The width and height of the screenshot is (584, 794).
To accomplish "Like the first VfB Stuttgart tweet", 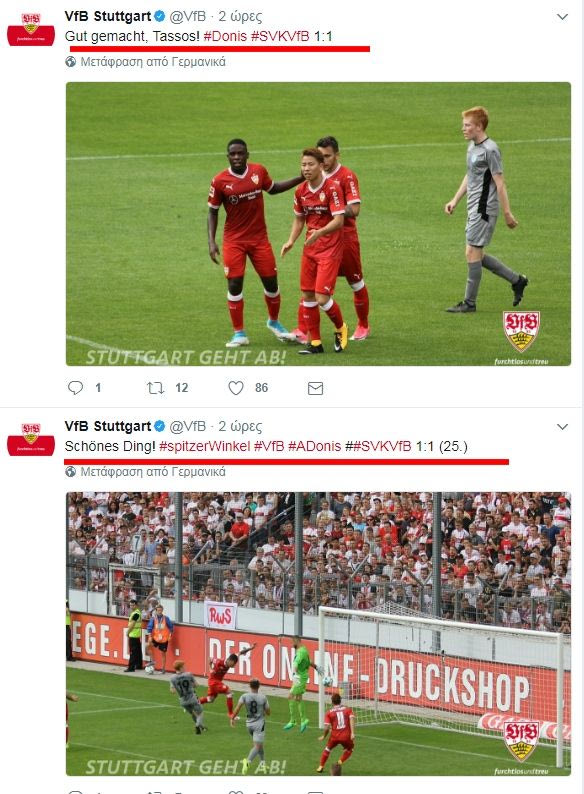I will click(236, 388).
